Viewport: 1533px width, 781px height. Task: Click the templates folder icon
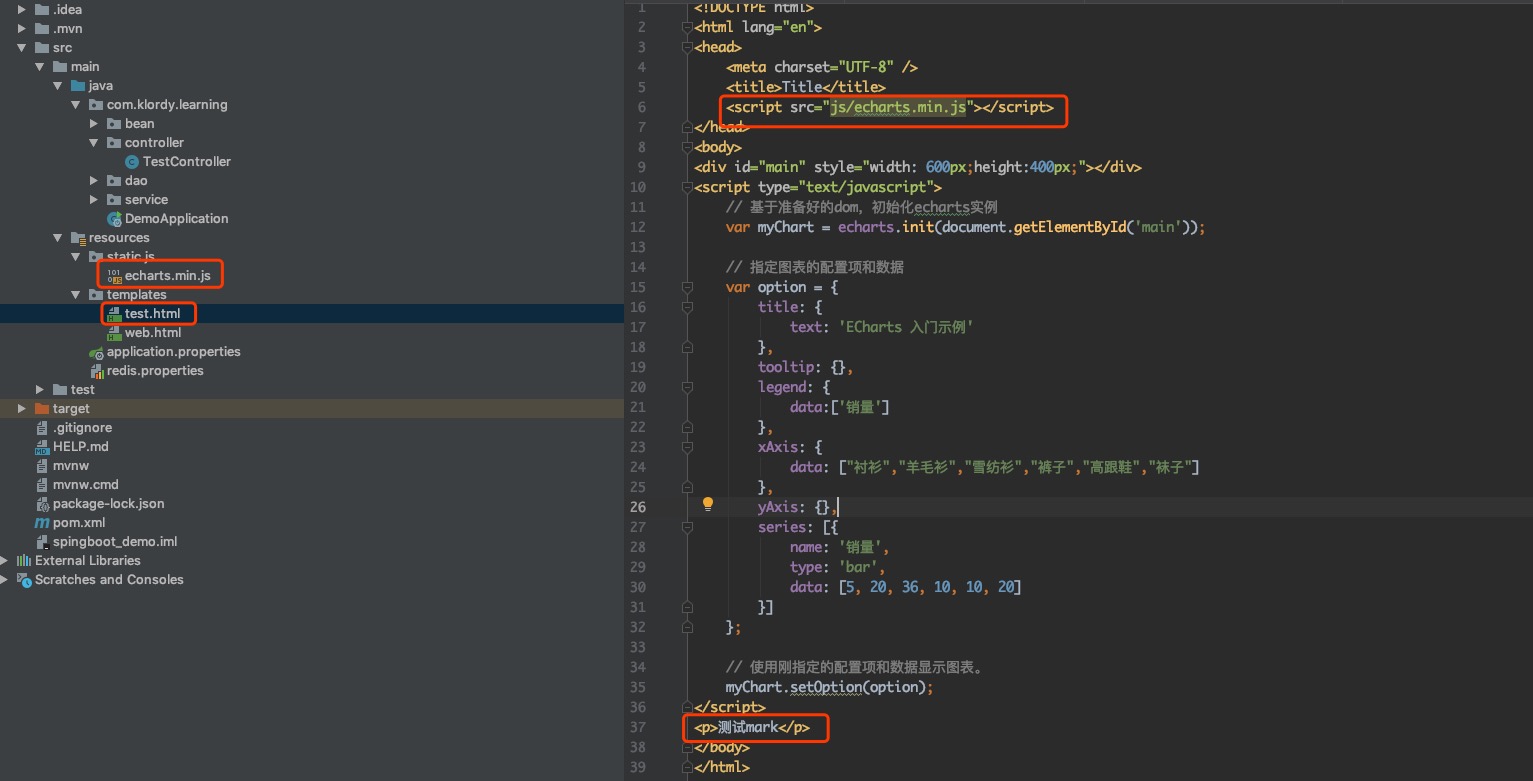(96, 295)
